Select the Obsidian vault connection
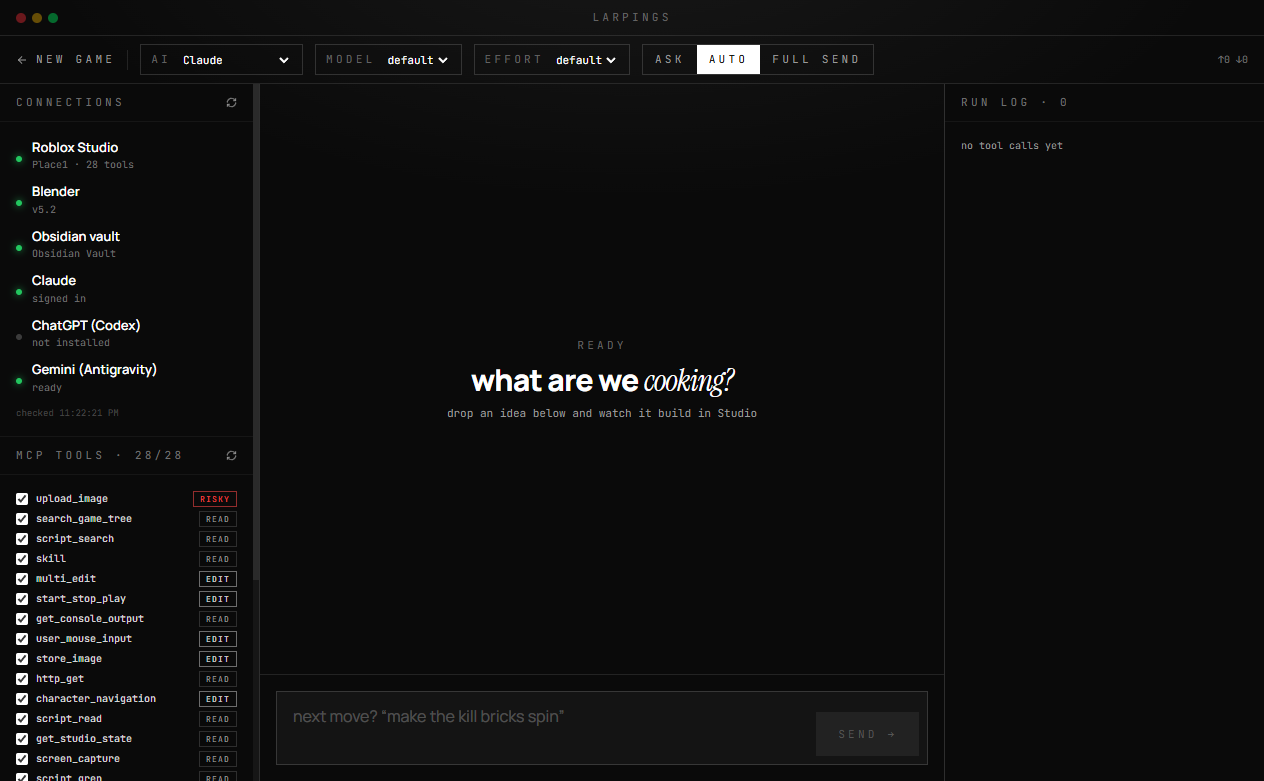This screenshot has height=781, width=1264. click(126, 244)
